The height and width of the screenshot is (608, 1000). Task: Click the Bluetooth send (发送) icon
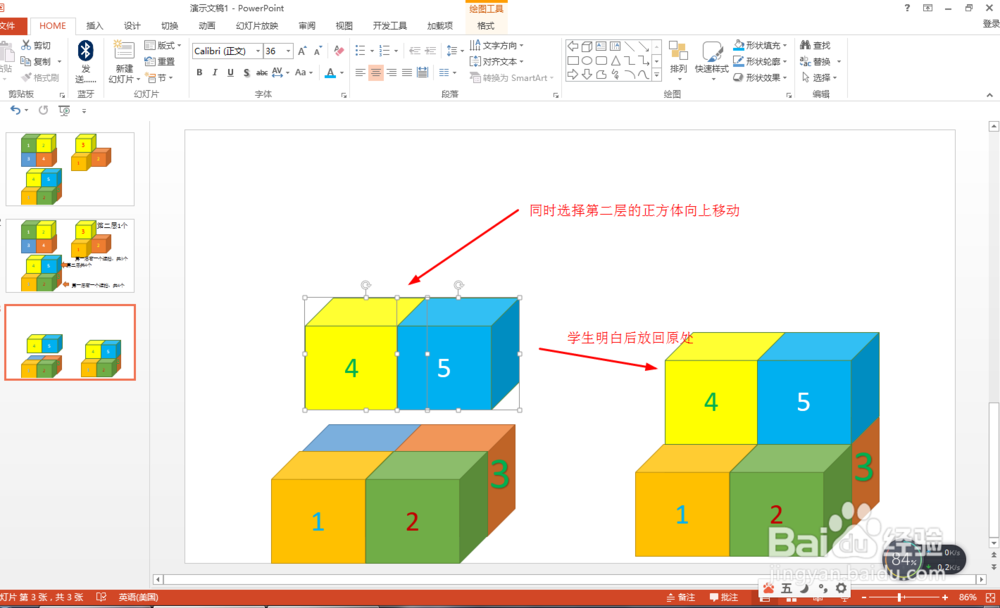click(85, 50)
